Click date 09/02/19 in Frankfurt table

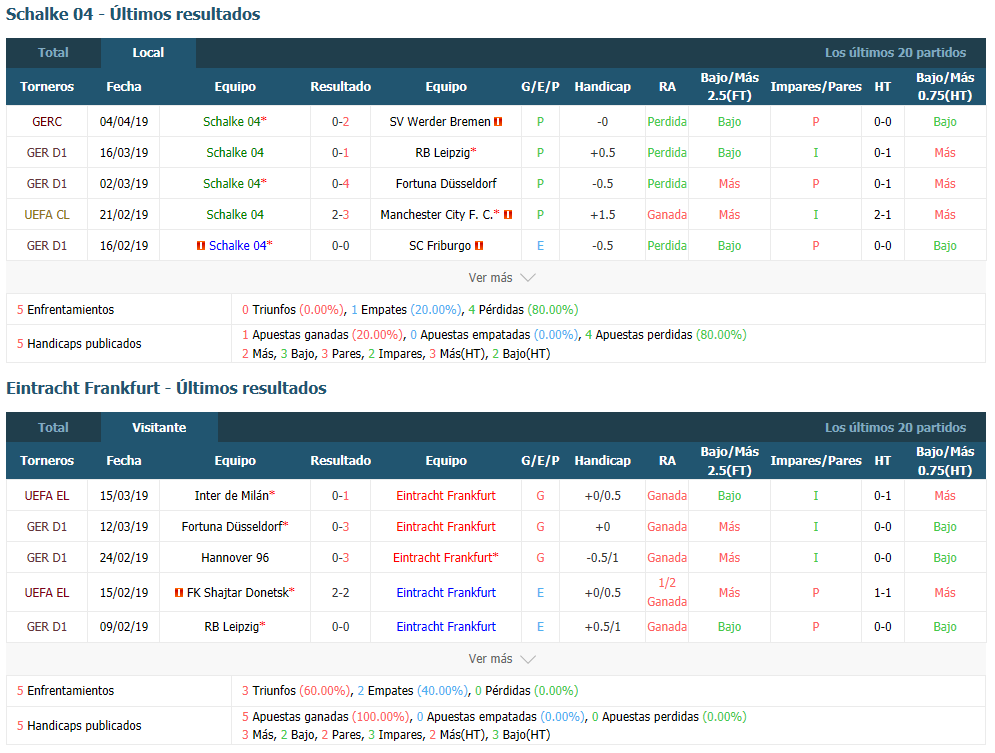pyautogui.click(x=124, y=627)
